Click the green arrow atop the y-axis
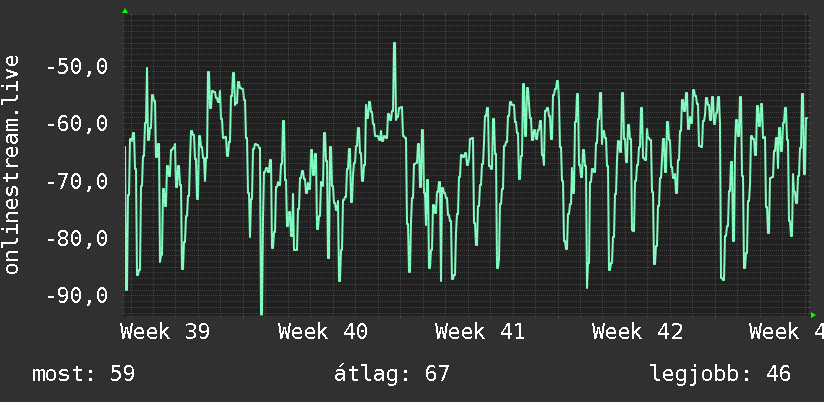Screen dimensions: 824x402 (125, 11)
